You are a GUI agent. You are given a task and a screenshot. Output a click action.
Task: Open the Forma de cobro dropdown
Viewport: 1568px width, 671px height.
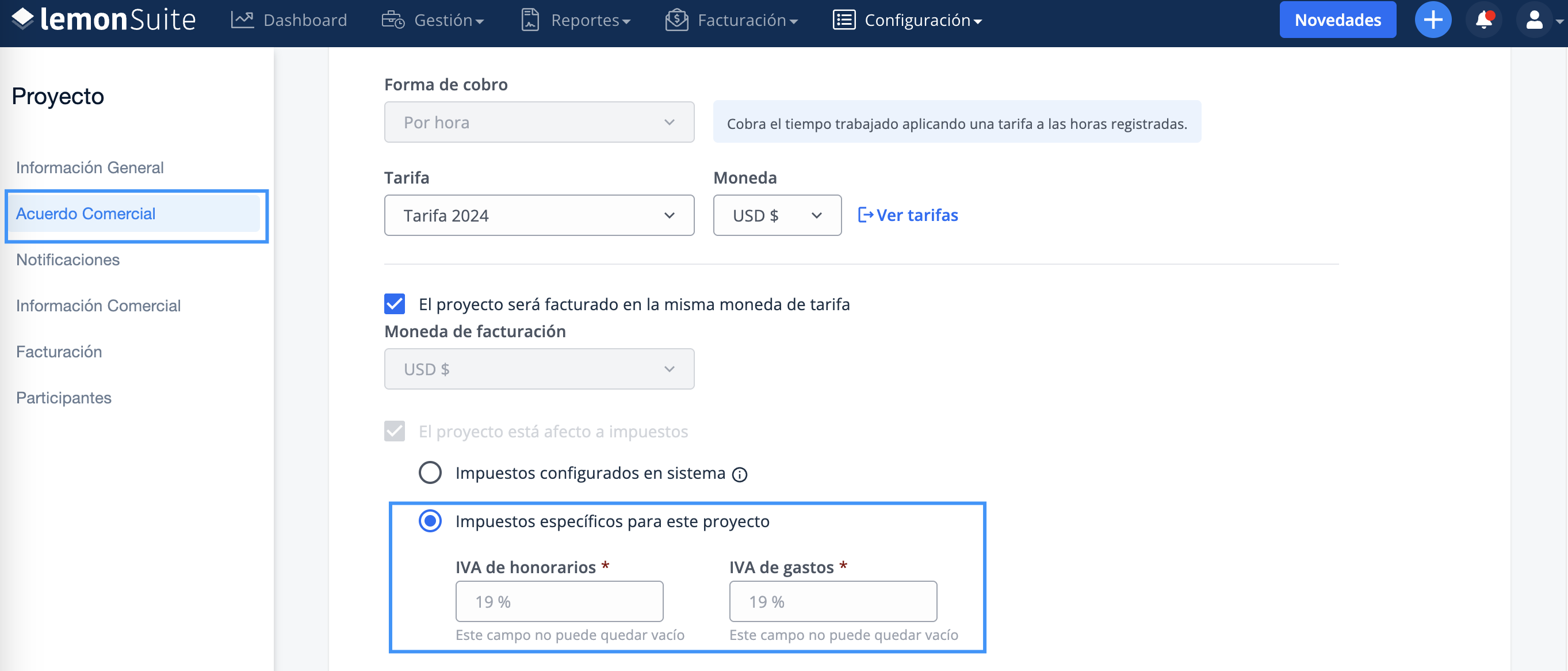539,123
